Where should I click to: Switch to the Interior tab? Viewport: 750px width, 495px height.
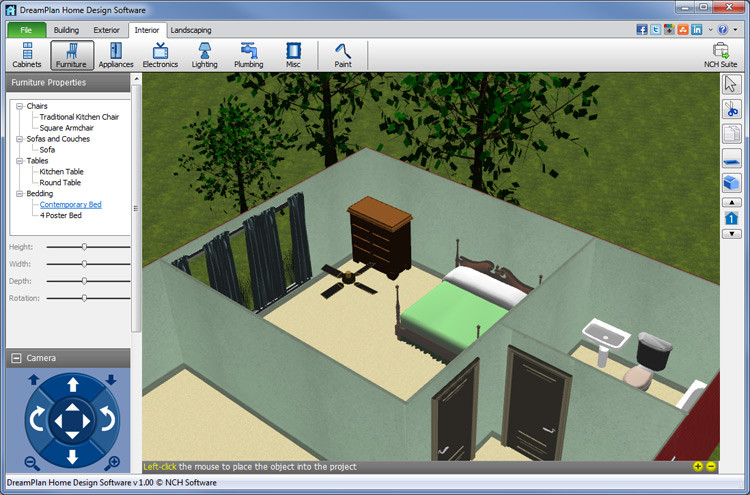(x=147, y=30)
